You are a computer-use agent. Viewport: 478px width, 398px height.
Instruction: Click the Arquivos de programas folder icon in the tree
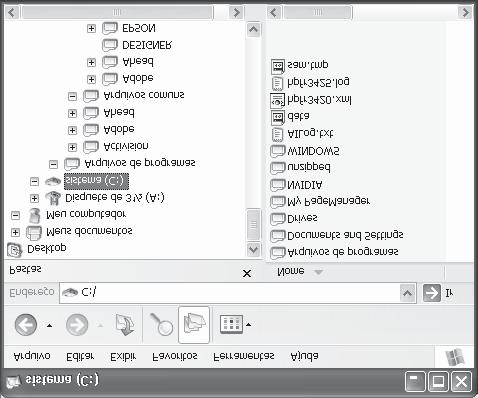pos(72,164)
